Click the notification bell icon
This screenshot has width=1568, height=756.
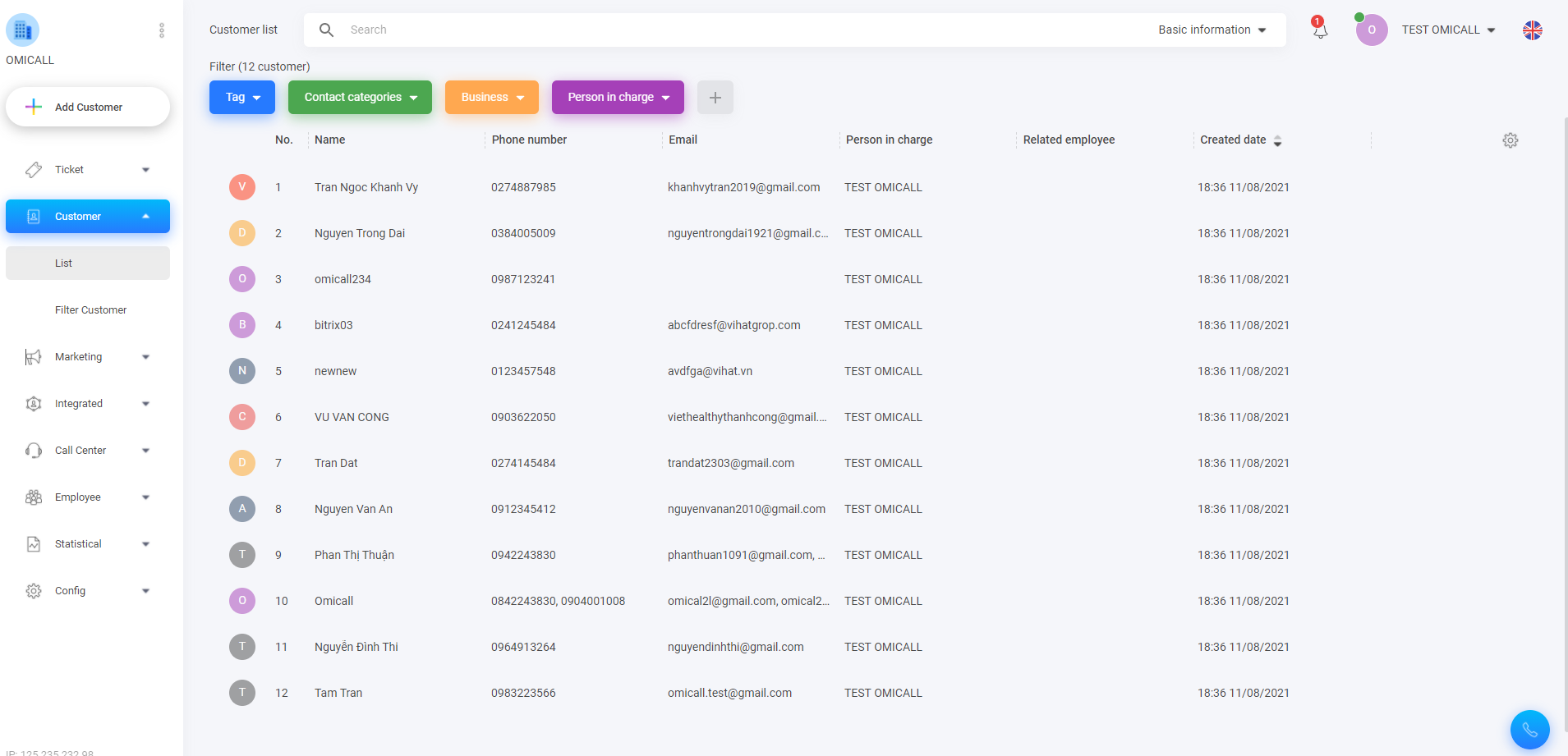(1320, 31)
